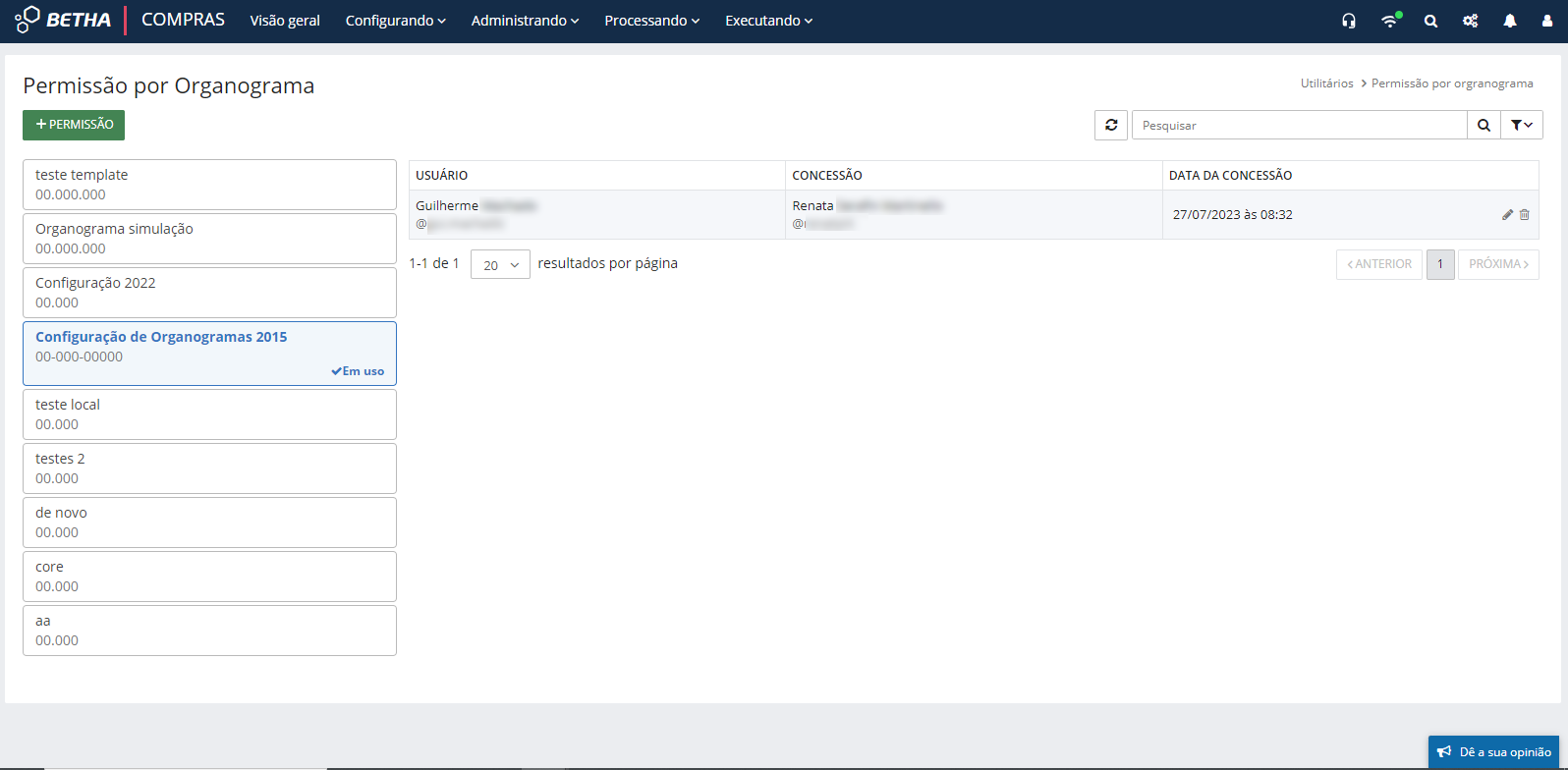1568x770 pixels.
Task: Select the core organogram
Action: pos(209,577)
